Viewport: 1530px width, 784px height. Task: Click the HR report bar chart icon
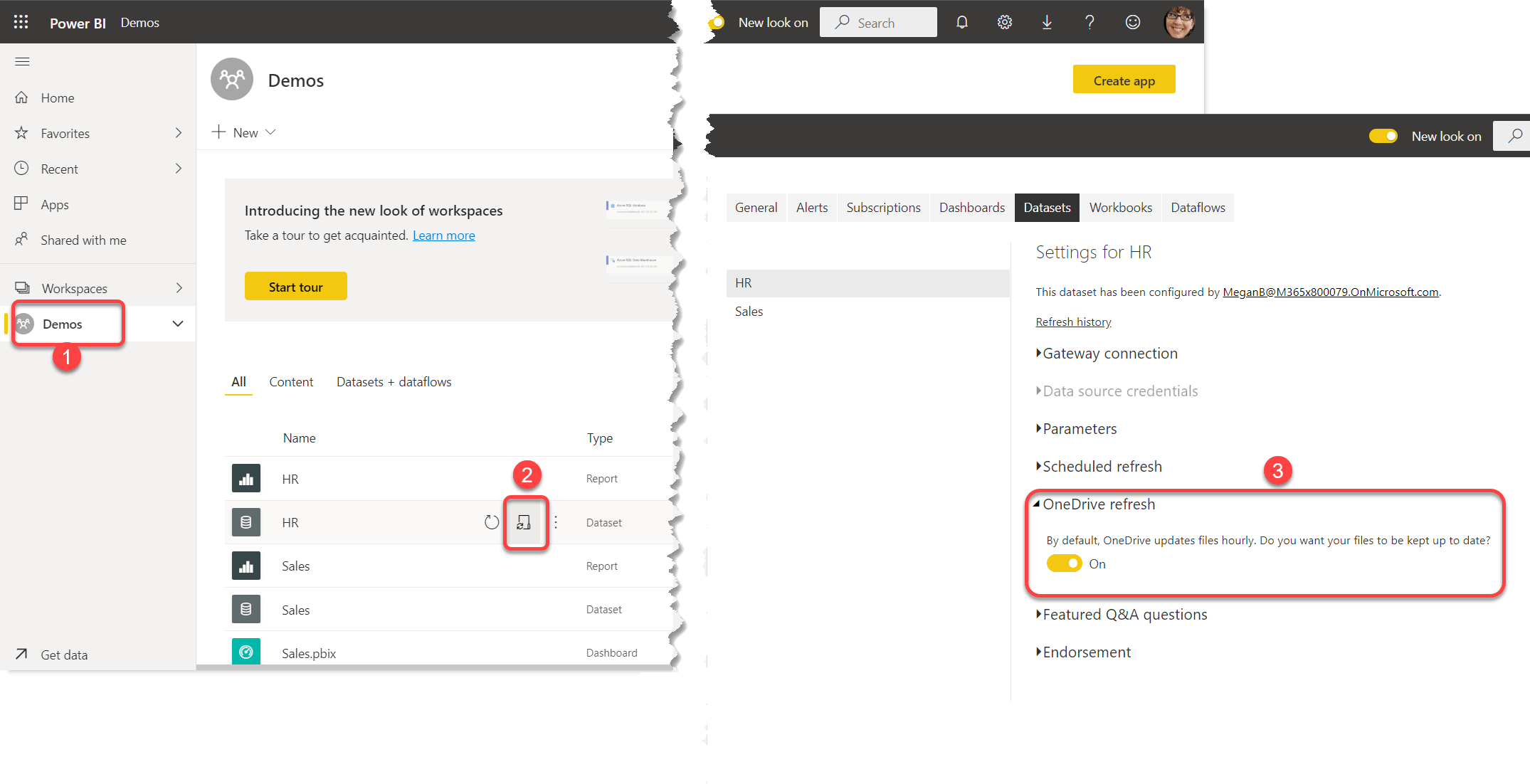point(246,479)
